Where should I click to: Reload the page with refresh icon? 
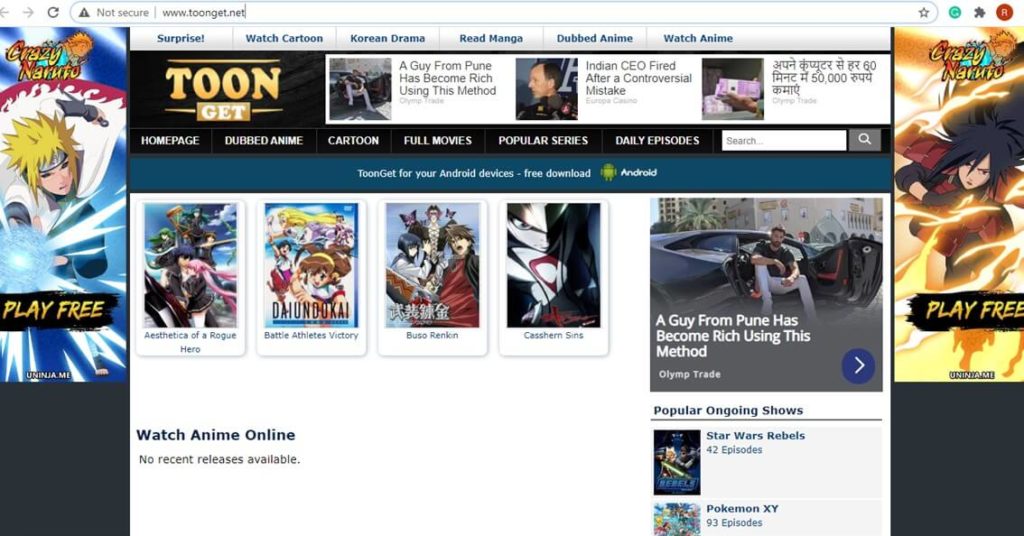53,12
